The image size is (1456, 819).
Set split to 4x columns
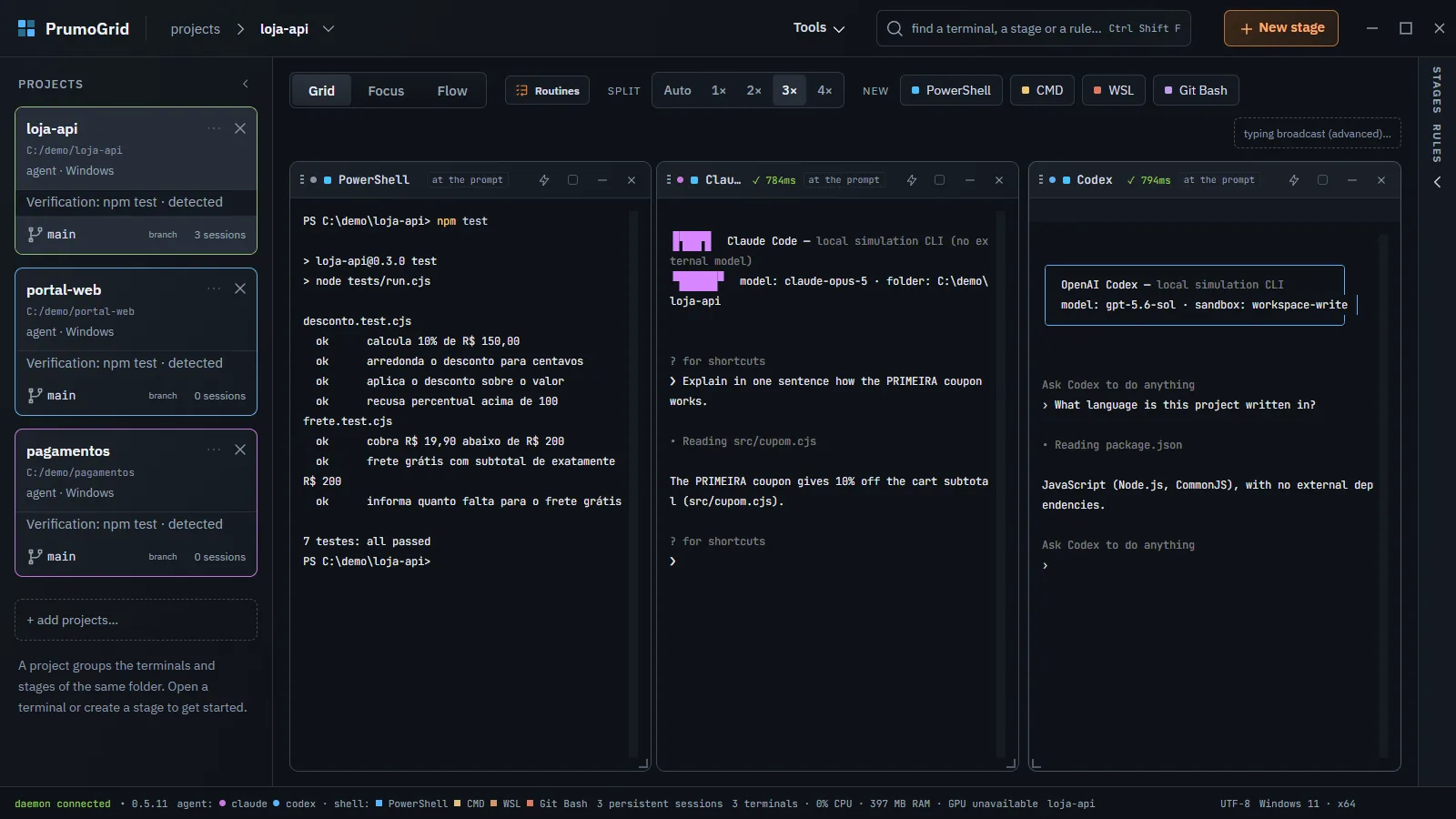[824, 90]
